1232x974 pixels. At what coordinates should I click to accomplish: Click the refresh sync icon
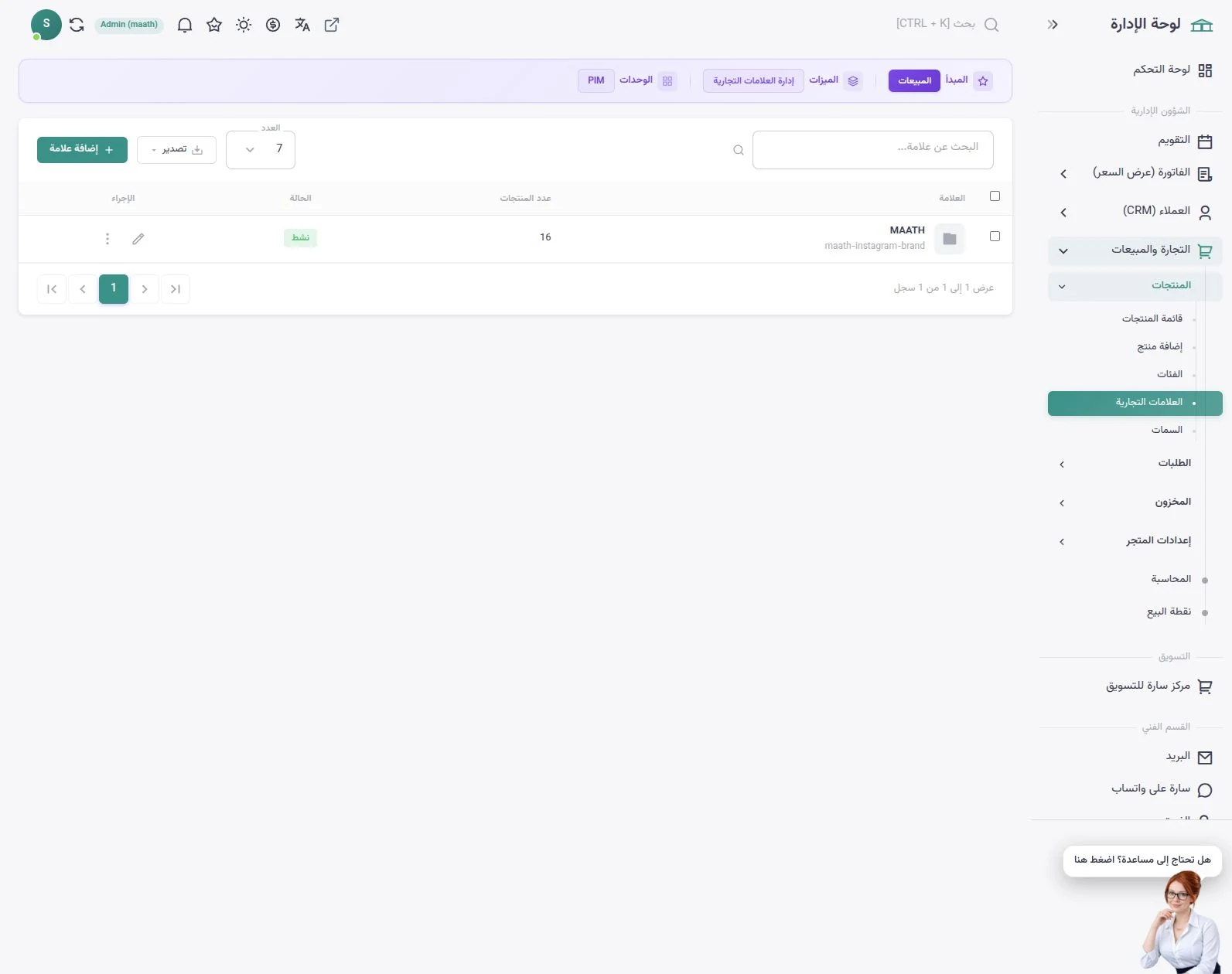[x=77, y=25]
